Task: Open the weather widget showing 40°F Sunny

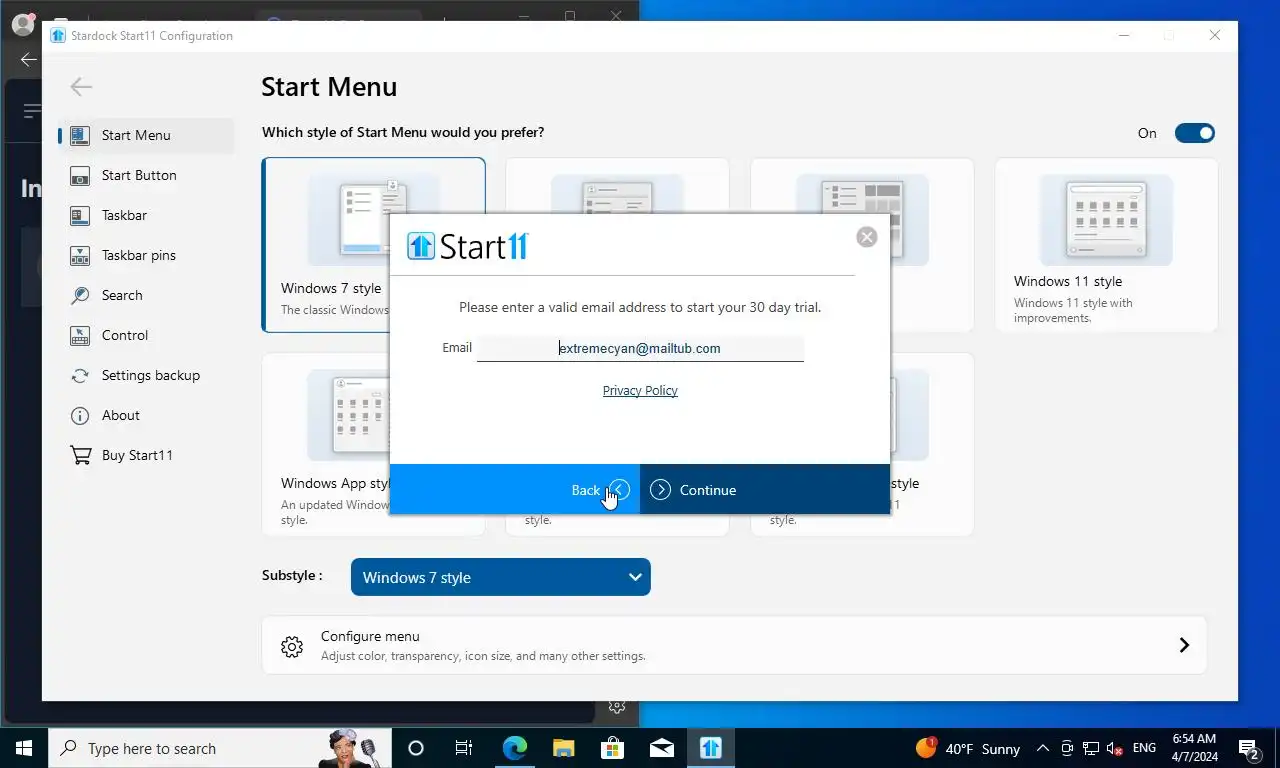Action: pyautogui.click(x=968, y=748)
